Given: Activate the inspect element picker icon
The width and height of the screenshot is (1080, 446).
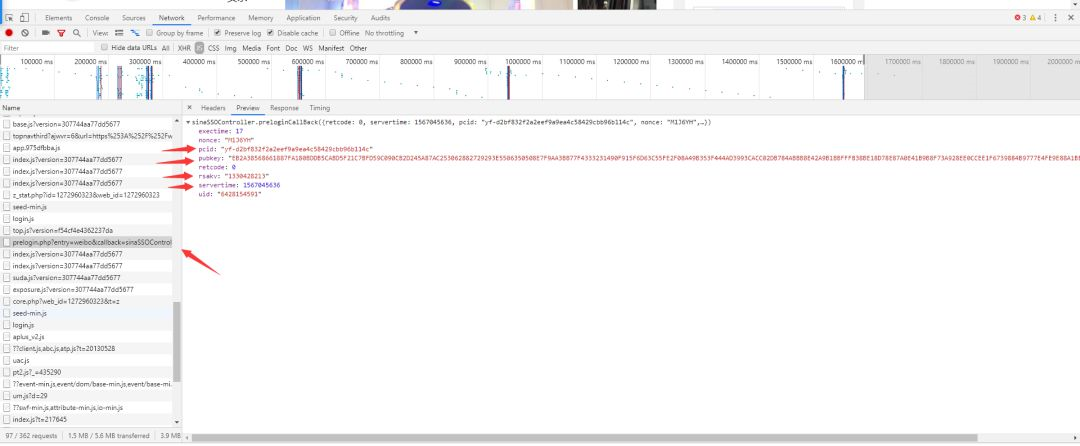Looking at the screenshot, I should (x=10, y=18).
